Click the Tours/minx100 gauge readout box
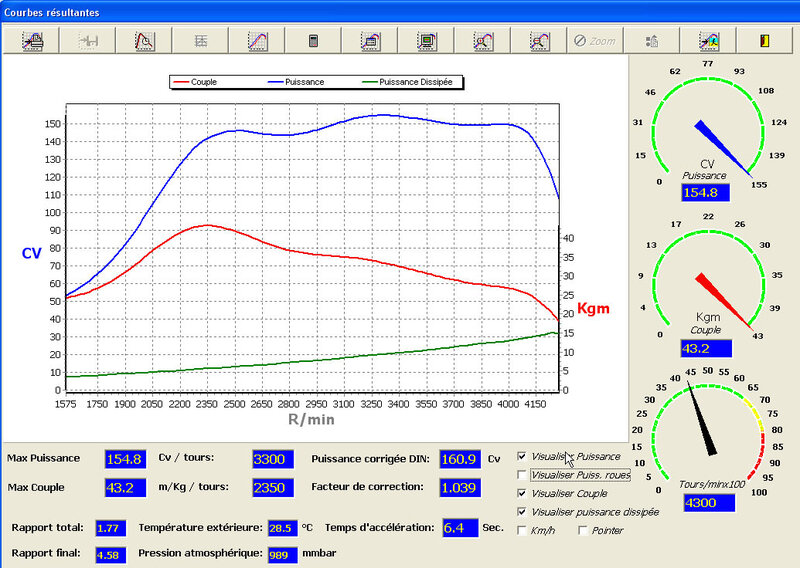This screenshot has width=800, height=568. point(707,503)
